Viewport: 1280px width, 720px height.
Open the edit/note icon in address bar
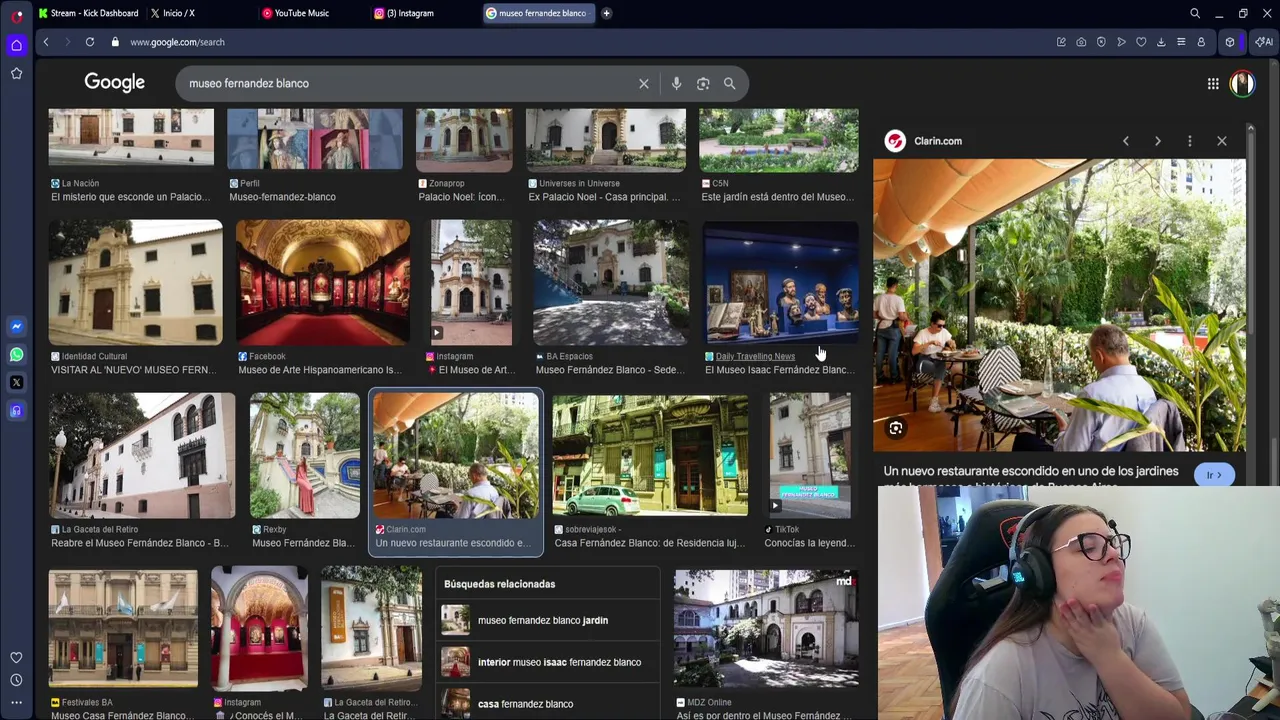click(1061, 42)
